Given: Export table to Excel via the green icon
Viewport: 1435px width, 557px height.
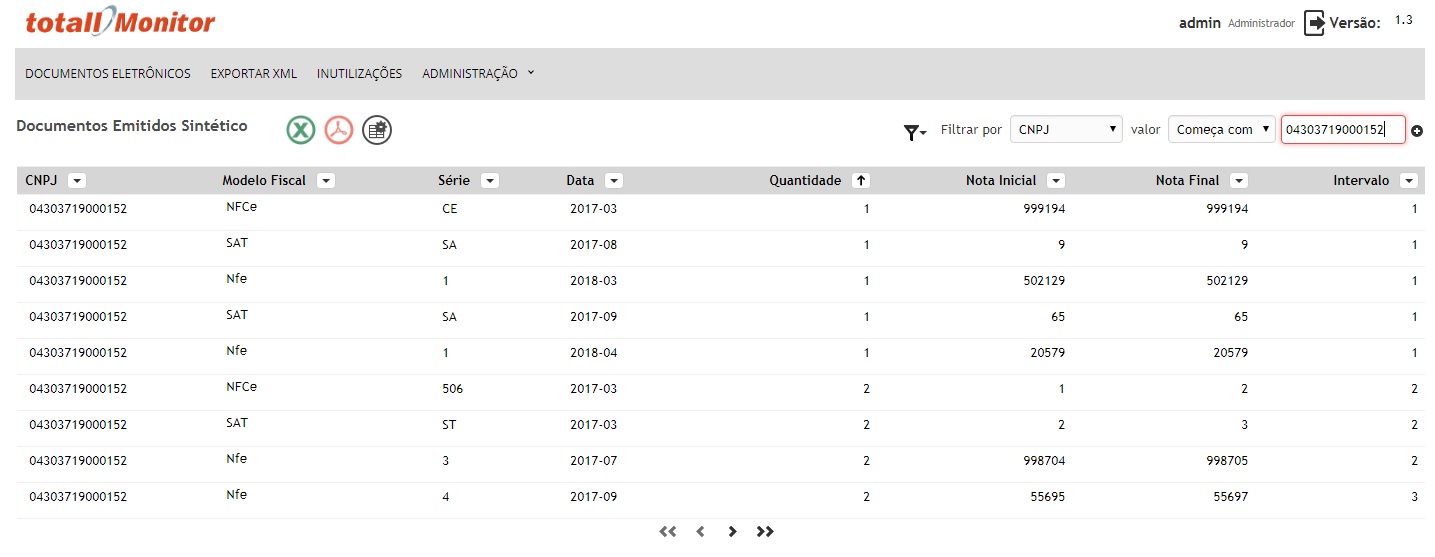Looking at the screenshot, I should (x=301, y=130).
